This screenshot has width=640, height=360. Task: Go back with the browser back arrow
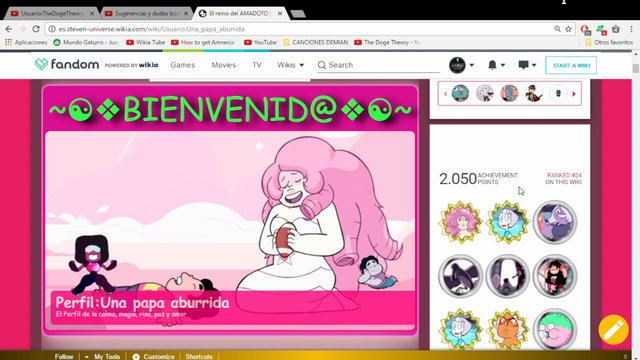point(9,29)
